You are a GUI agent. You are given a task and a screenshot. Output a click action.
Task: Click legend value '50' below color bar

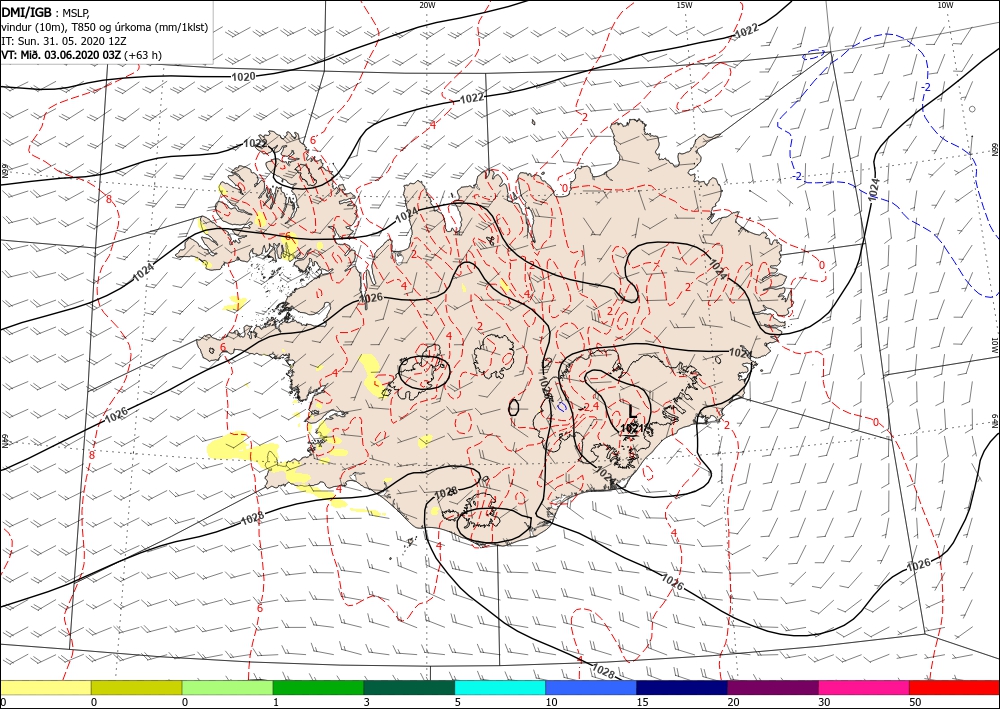click(x=914, y=702)
